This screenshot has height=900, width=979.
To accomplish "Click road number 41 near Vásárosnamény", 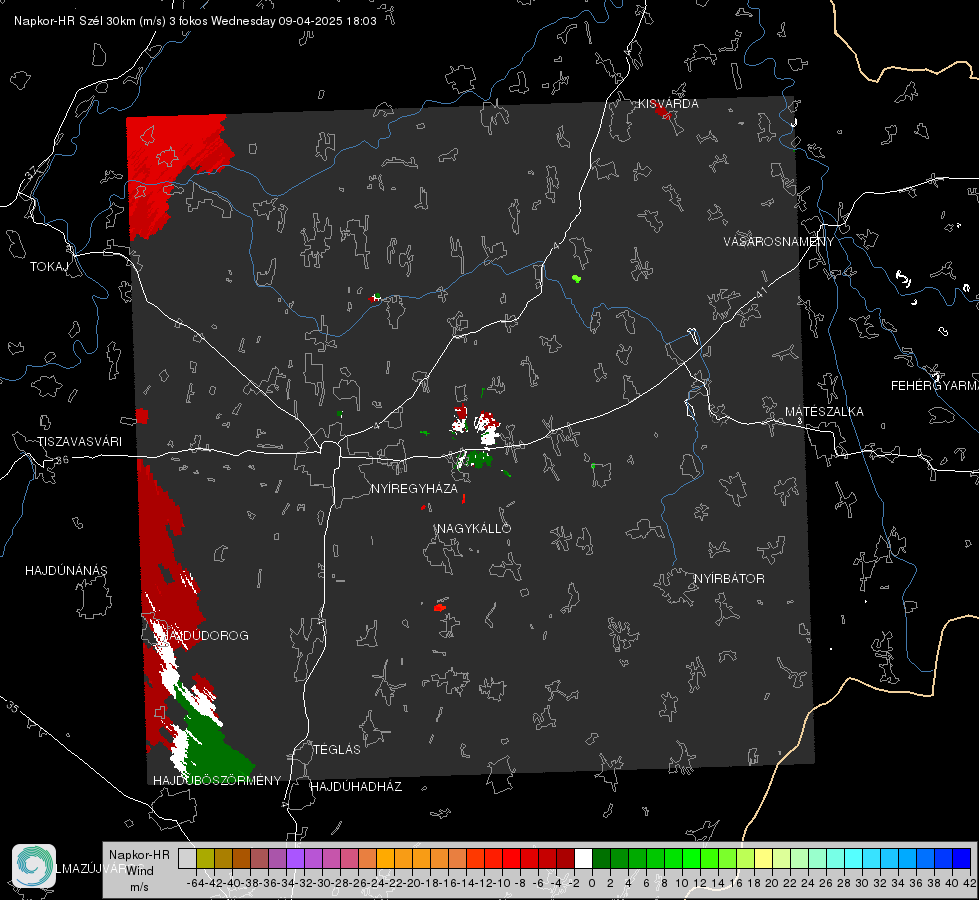I will click(761, 292).
